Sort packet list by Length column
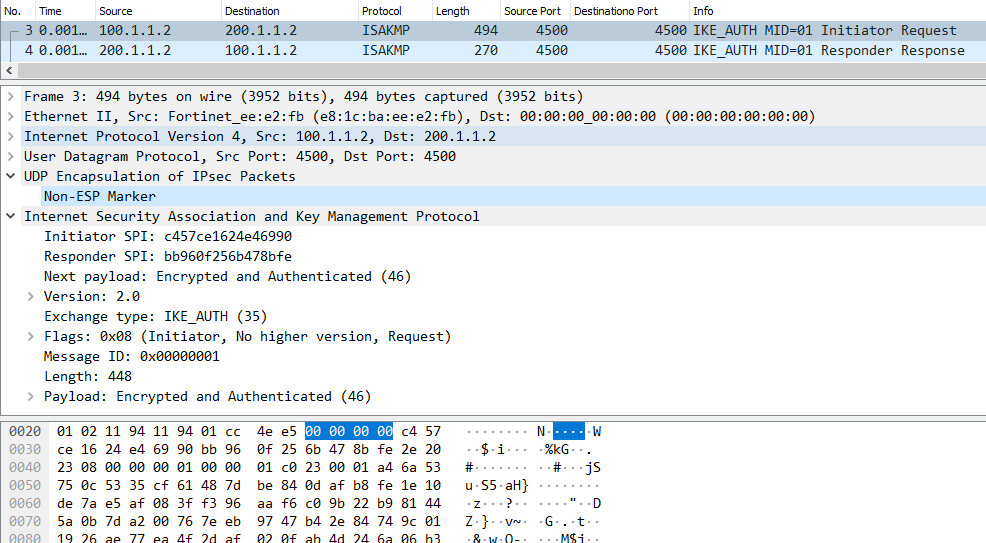 click(x=452, y=11)
